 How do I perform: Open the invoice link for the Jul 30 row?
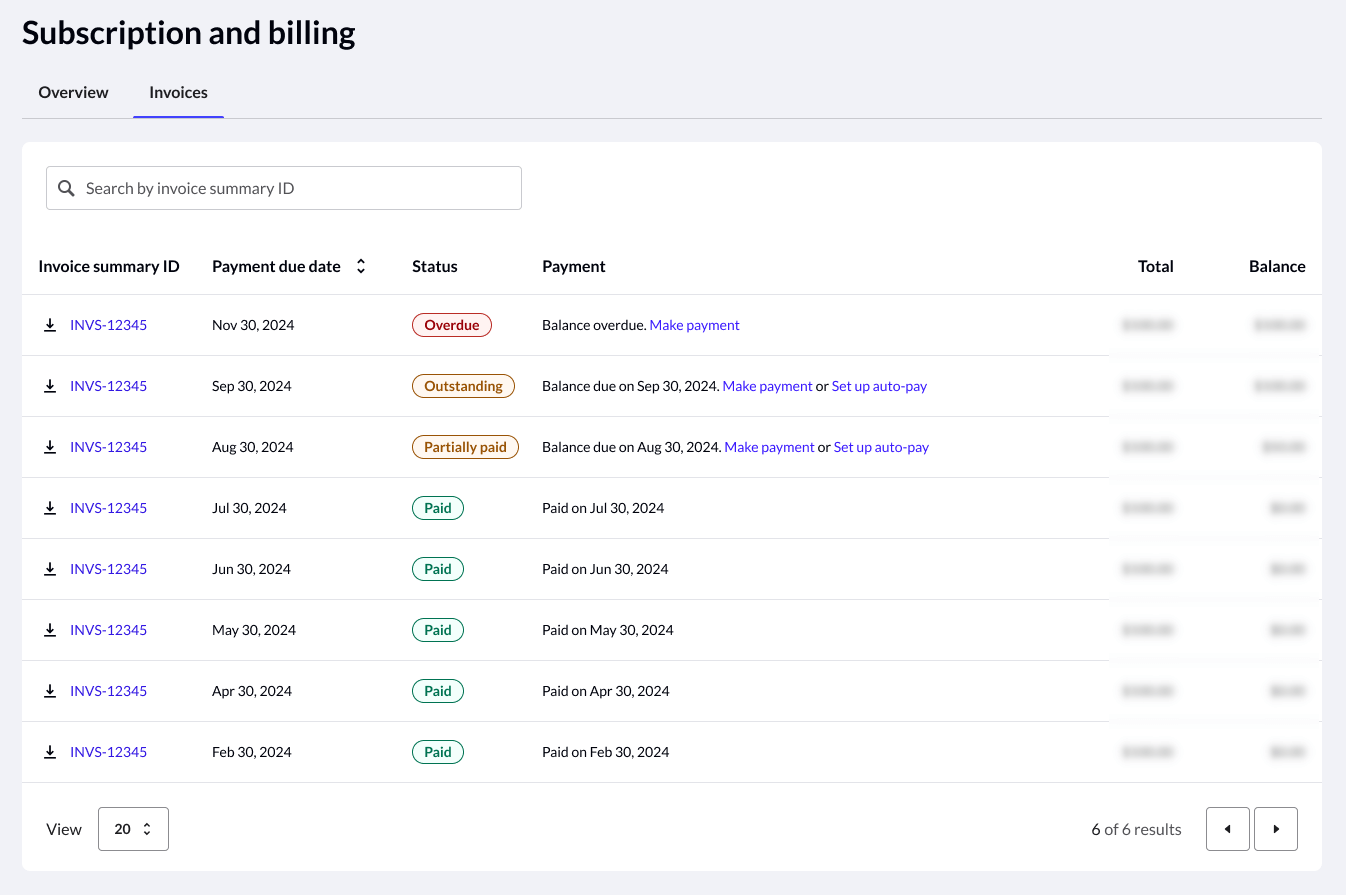108,508
